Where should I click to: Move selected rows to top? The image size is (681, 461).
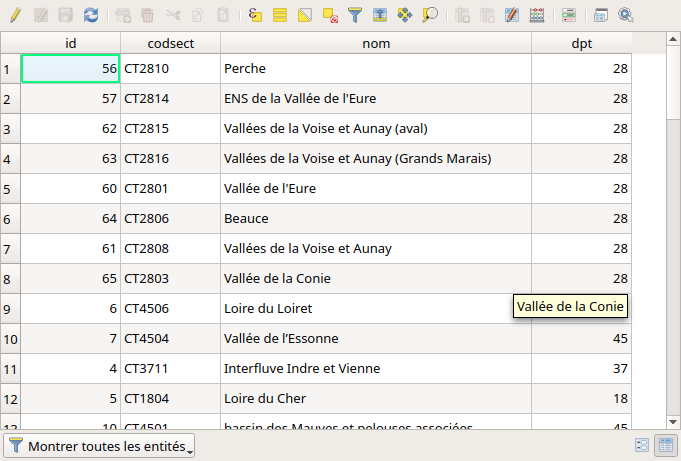point(380,15)
